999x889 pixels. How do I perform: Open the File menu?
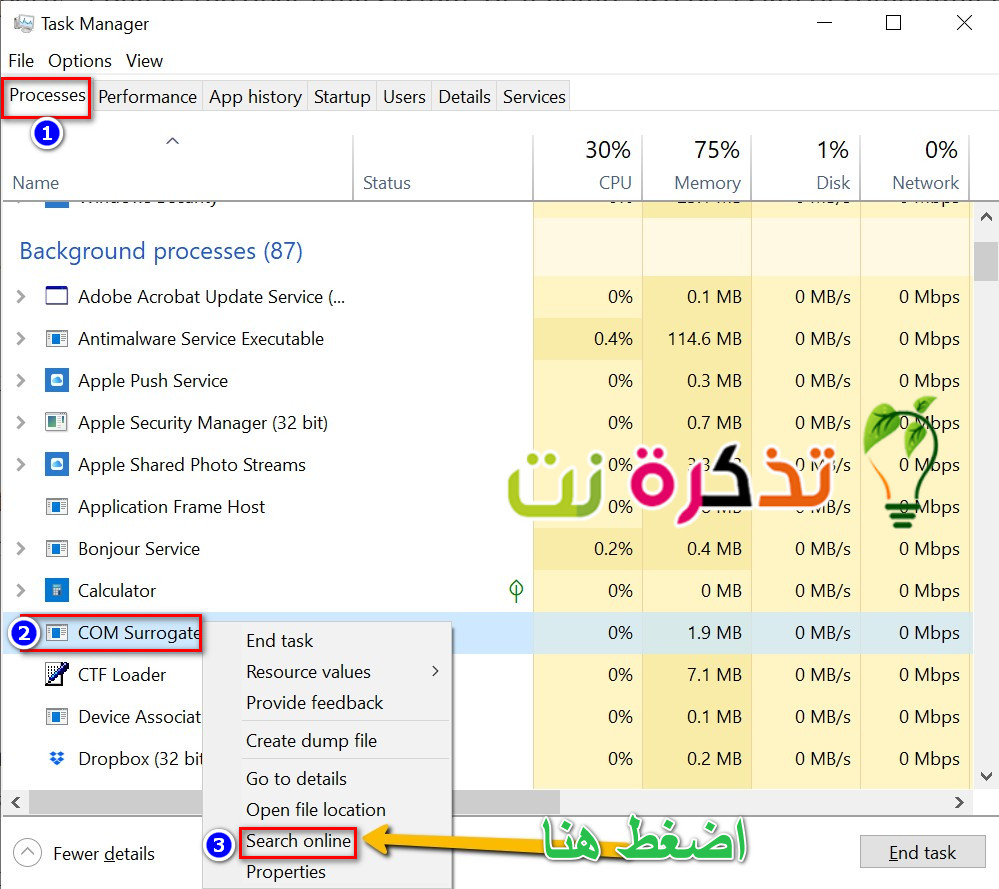(x=21, y=61)
